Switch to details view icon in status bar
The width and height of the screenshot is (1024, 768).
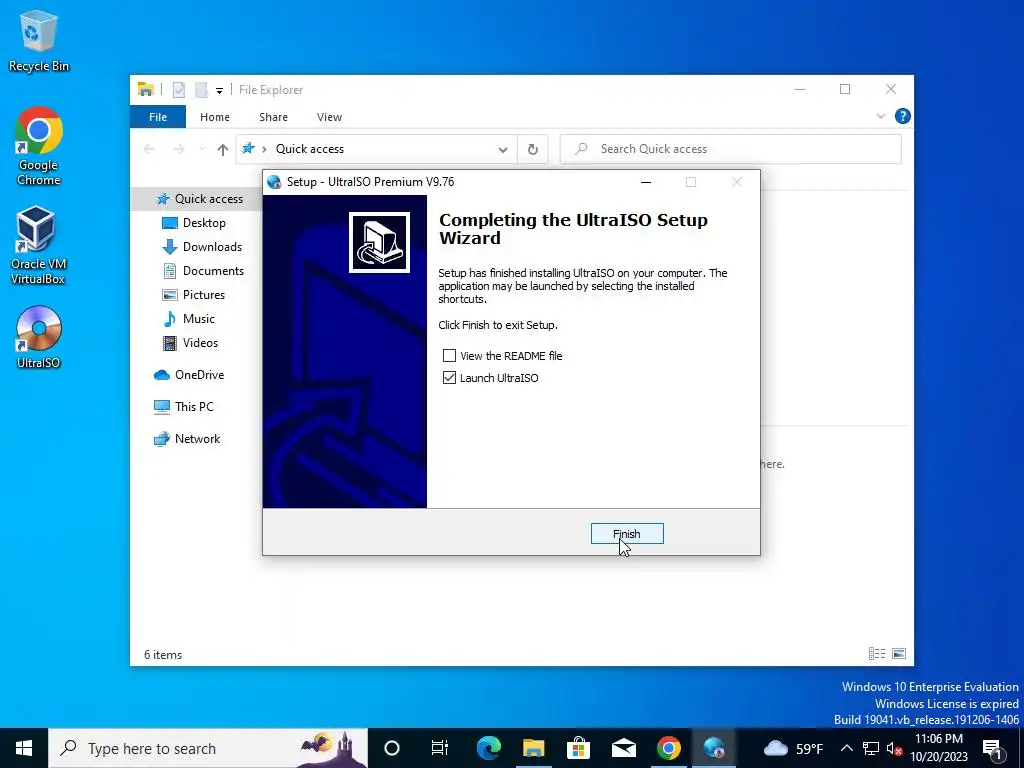(x=876, y=653)
